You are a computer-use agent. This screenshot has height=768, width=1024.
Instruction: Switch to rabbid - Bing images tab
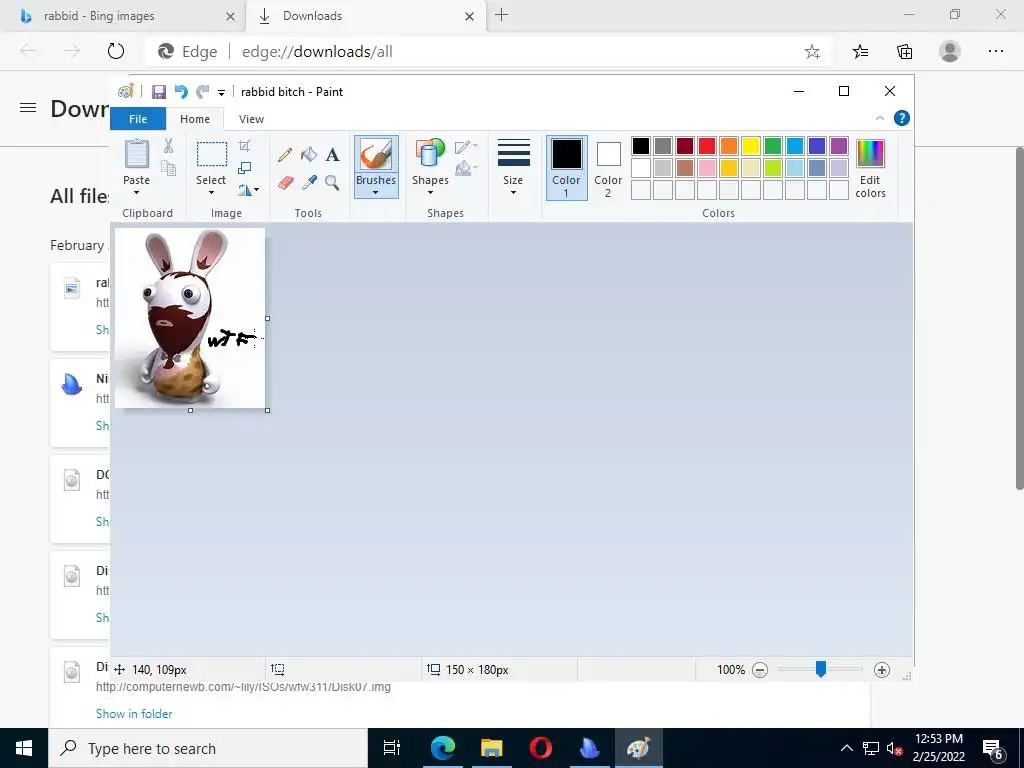123,16
